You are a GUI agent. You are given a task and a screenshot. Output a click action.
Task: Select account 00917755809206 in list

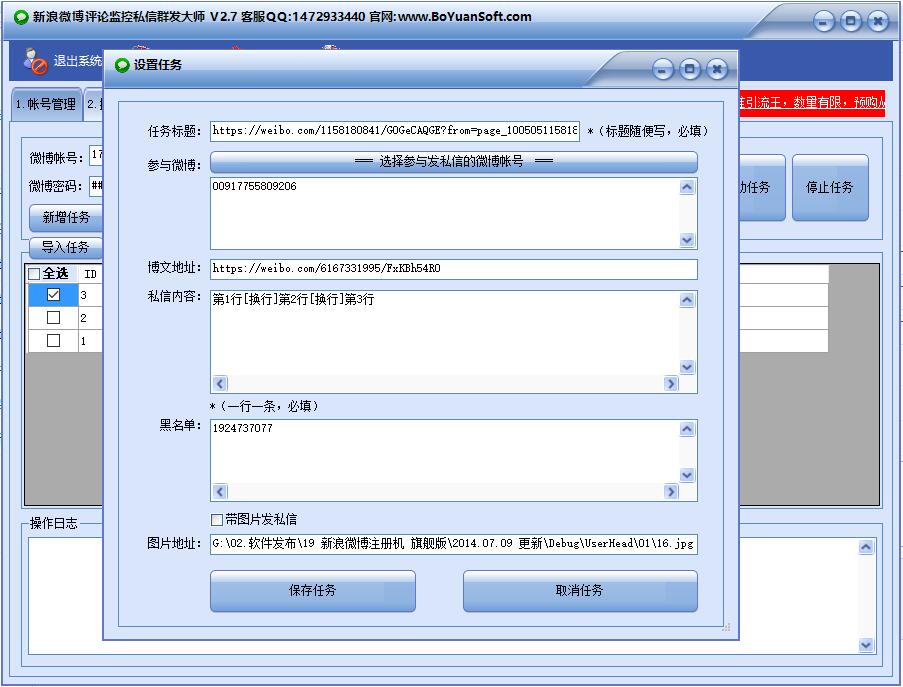click(255, 187)
